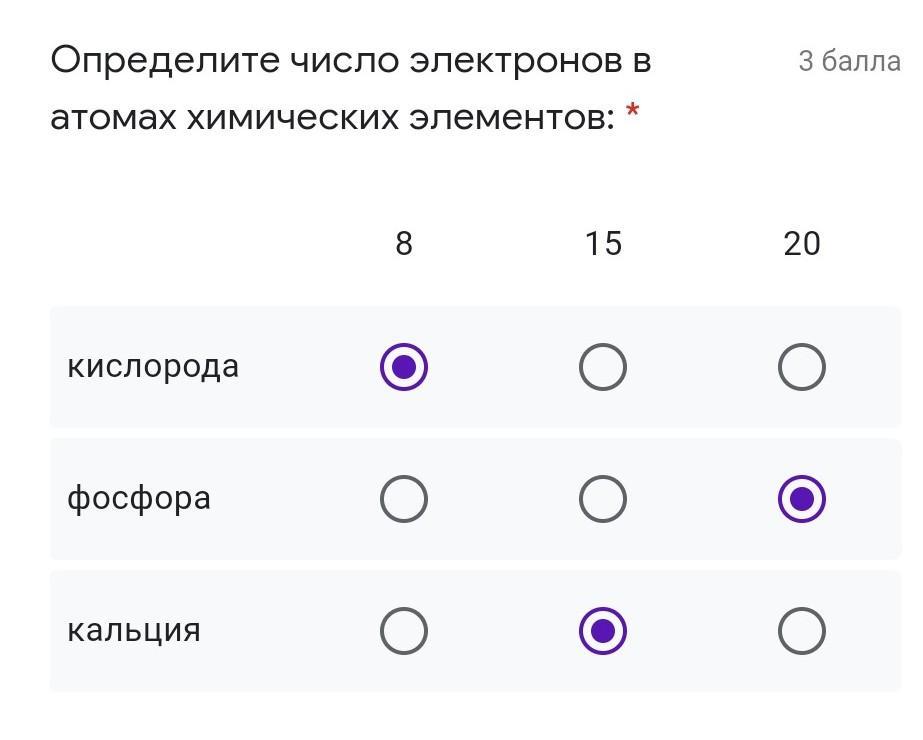923x740 pixels.
Task: Click the фосфора row label
Action: coord(139,499)
